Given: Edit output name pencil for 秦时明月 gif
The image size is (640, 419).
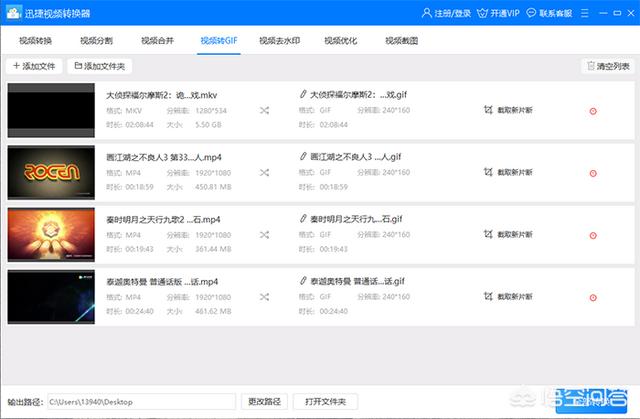Looking at the screenshot, I should point(303,219).
